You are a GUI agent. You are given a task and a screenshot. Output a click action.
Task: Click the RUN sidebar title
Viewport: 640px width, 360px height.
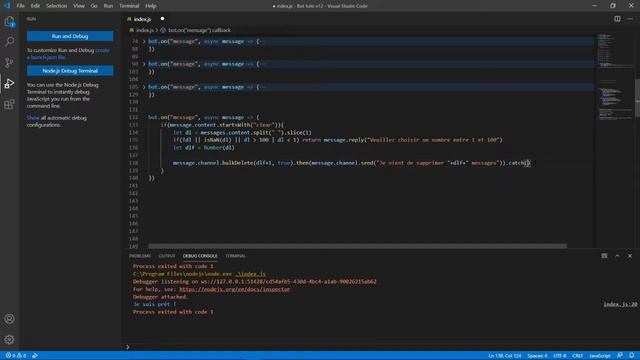click(x=31, y=19)
